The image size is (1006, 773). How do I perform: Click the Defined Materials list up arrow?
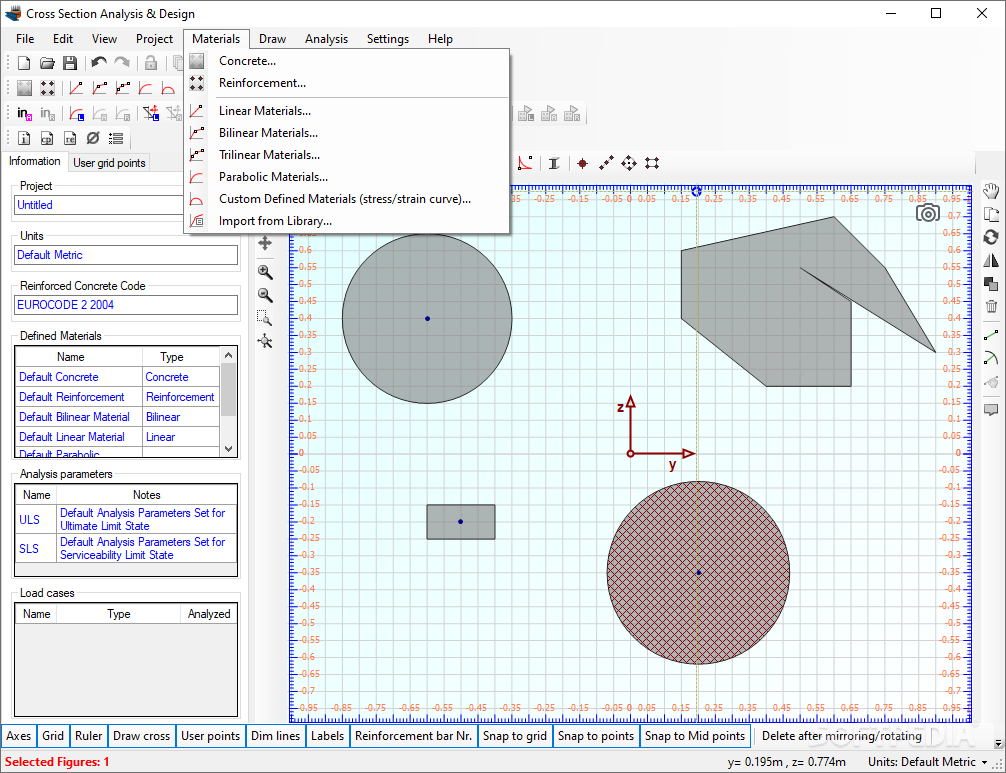pos(228,355)
